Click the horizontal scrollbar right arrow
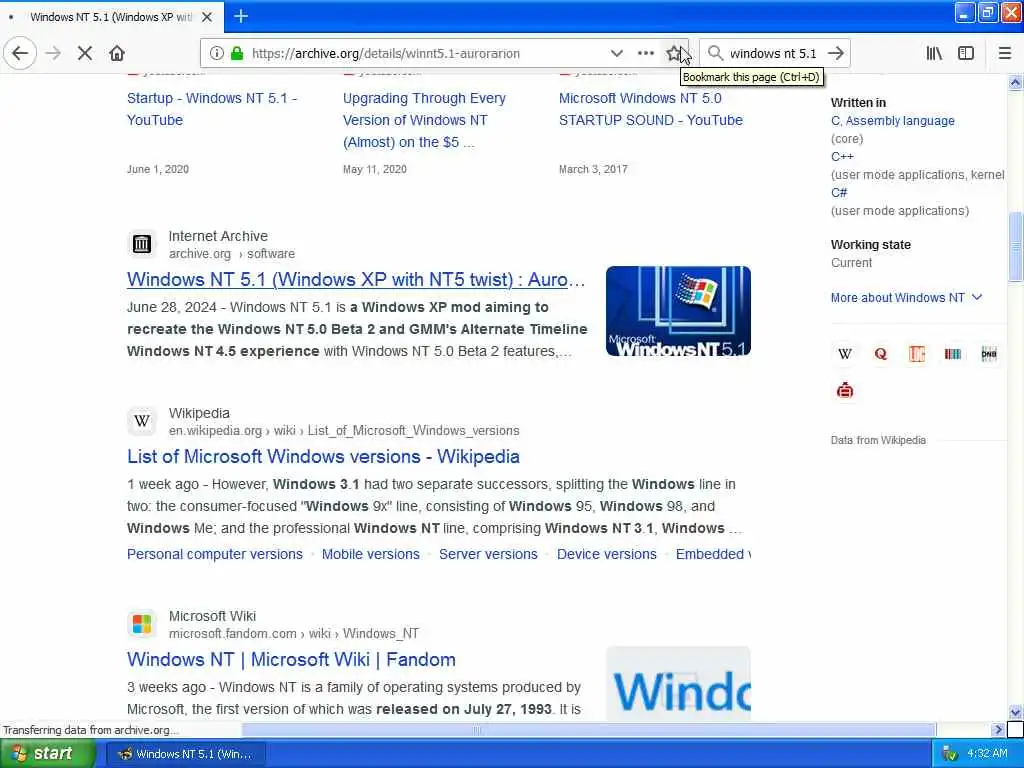The width and height of the screenshot is (1024, 768). (x=998, y=729)
